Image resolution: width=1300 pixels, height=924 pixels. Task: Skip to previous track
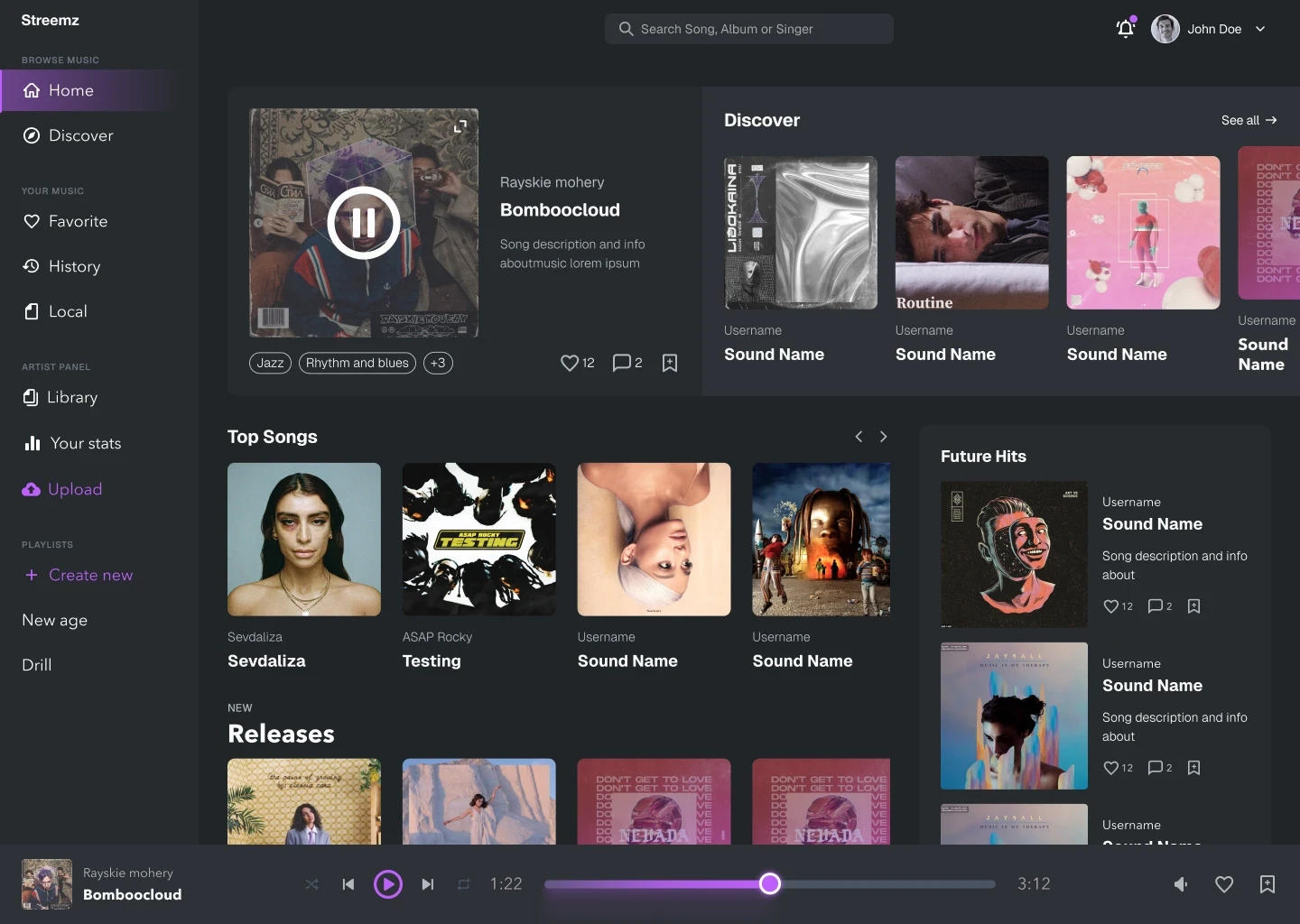click(348, 884)
